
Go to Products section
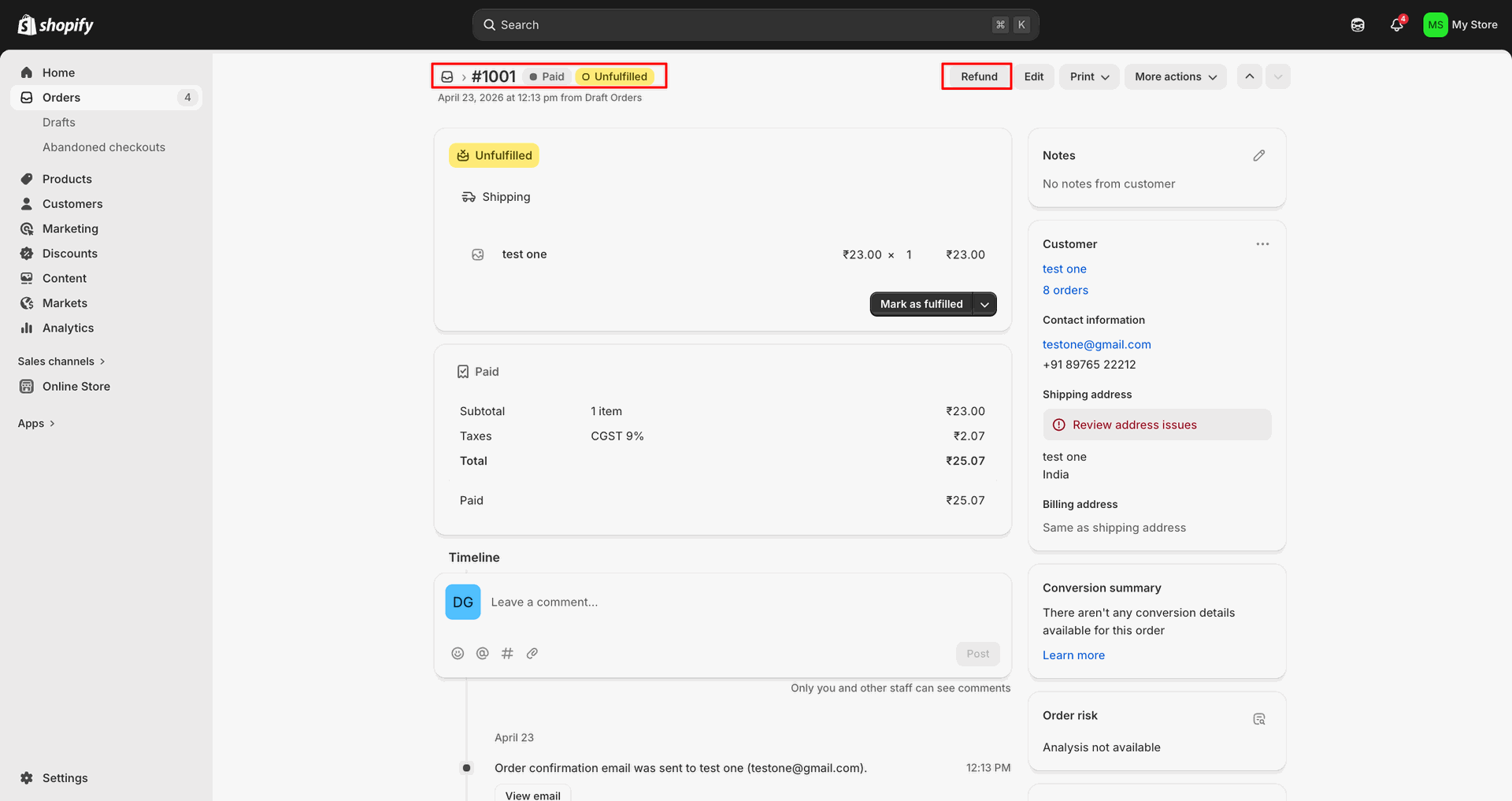(x=106, y=179)
